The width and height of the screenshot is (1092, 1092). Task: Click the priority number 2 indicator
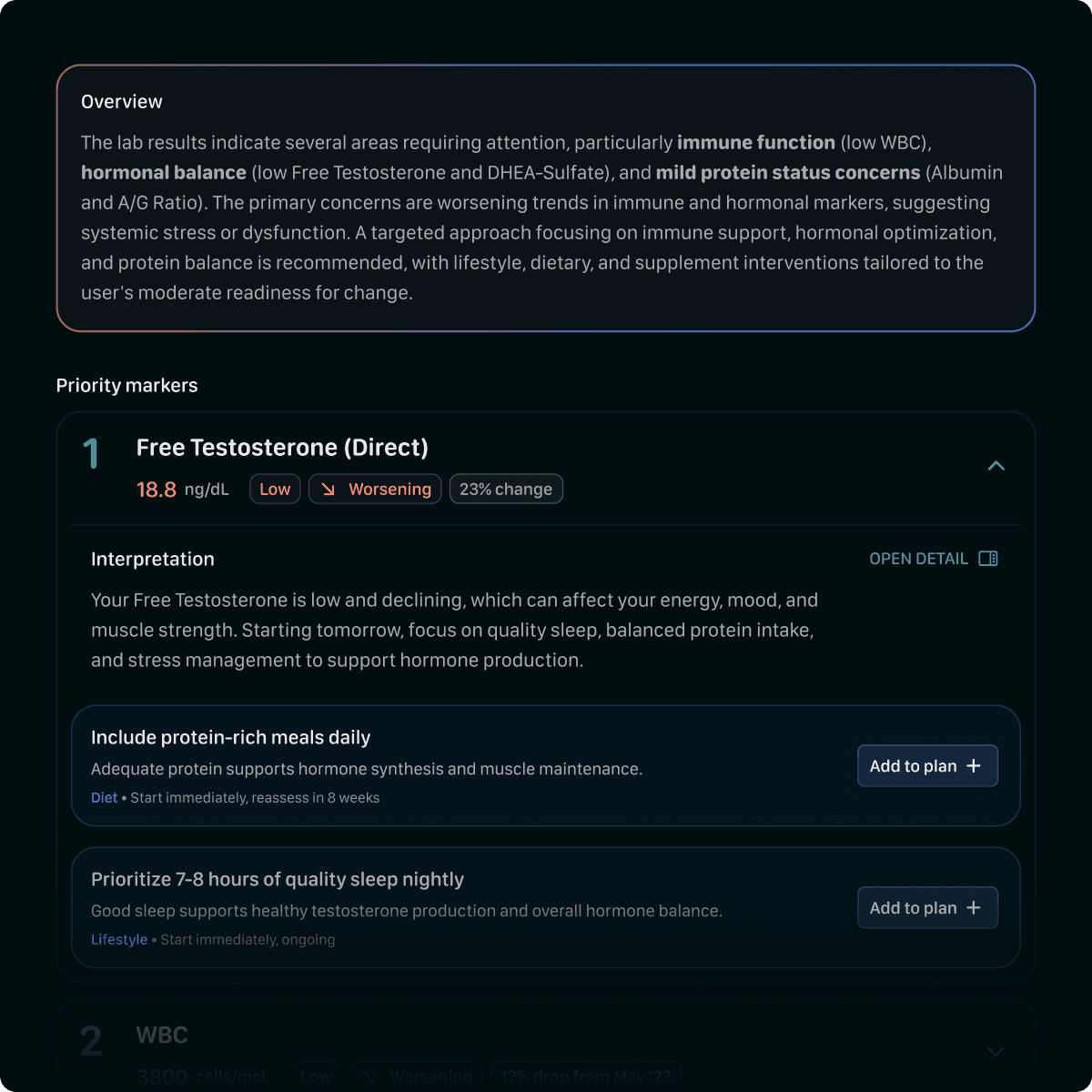[91, 1040]
